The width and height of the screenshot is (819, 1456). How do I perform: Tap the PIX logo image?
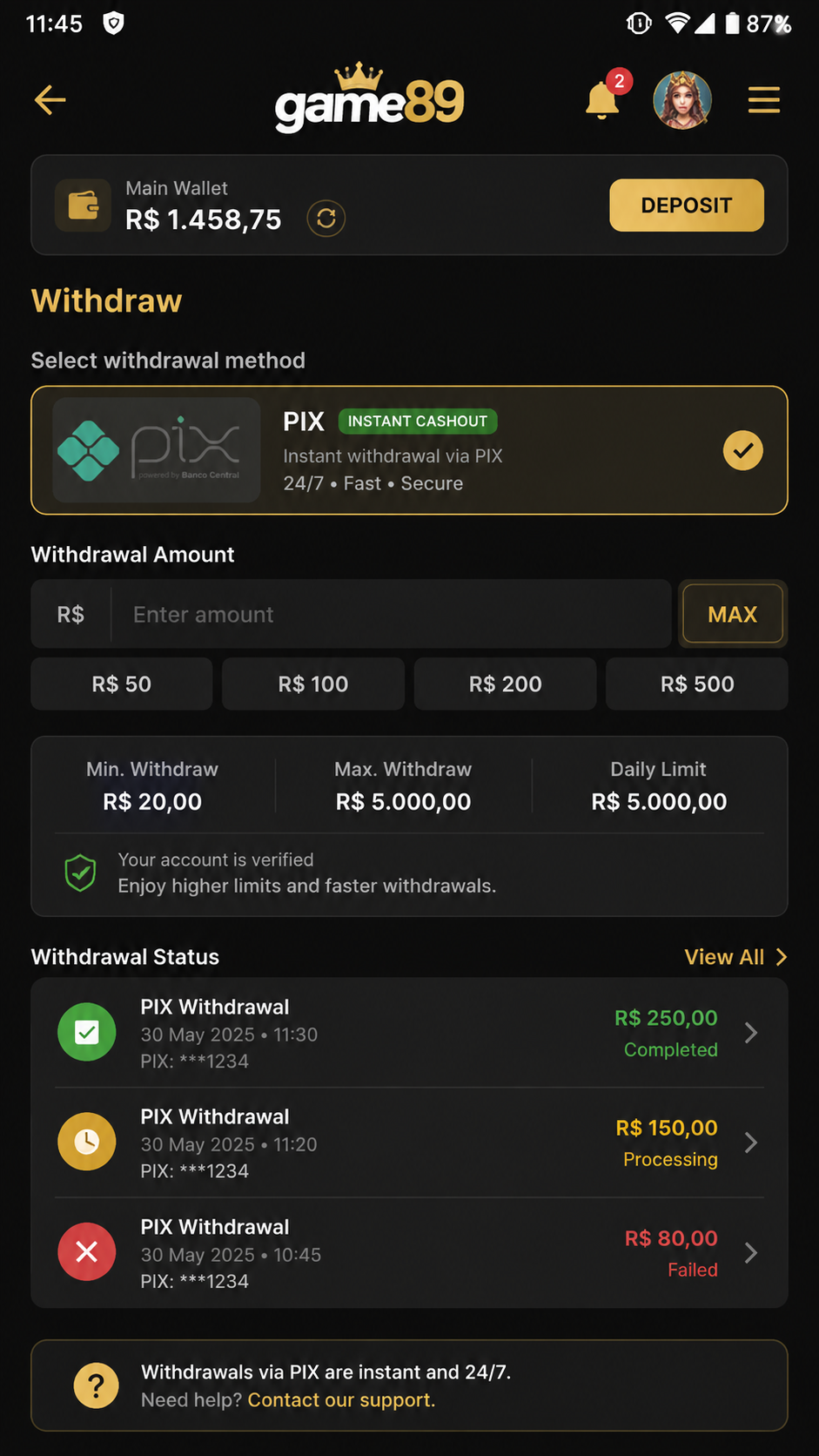157,450
